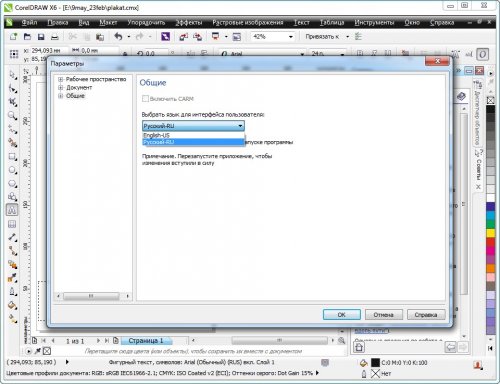Screen dimensions: 500x384
Task: Click the Export icon in toolbar
Action: click(197, 37)
